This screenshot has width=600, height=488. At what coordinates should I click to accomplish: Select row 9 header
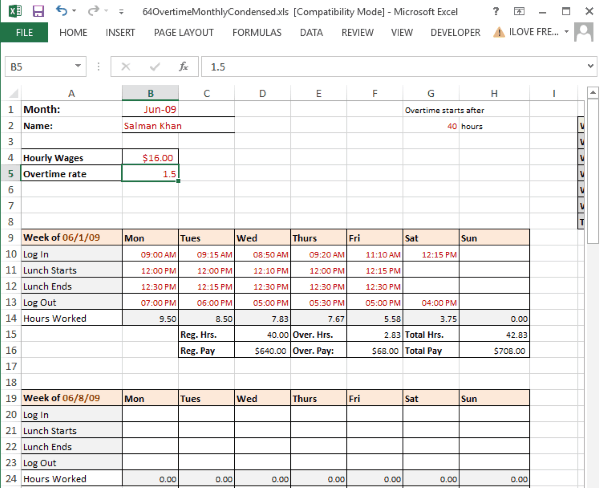[x=9, y=238]
